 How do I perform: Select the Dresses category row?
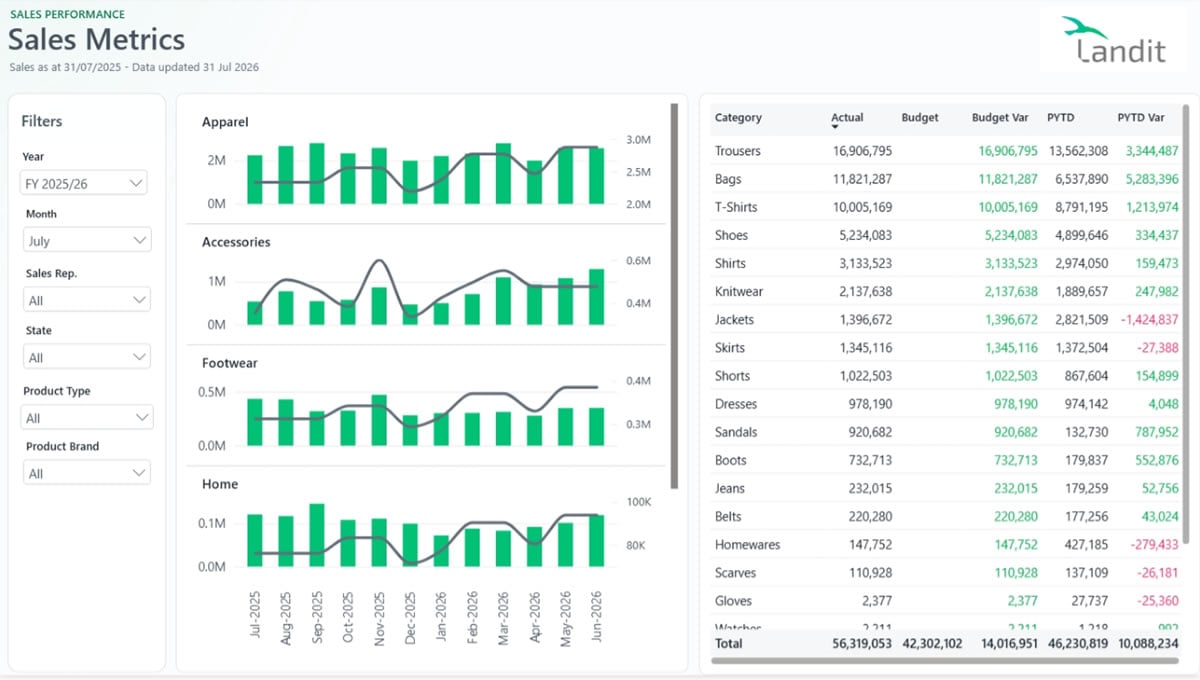pyautogui.click(x=946, y=404)
